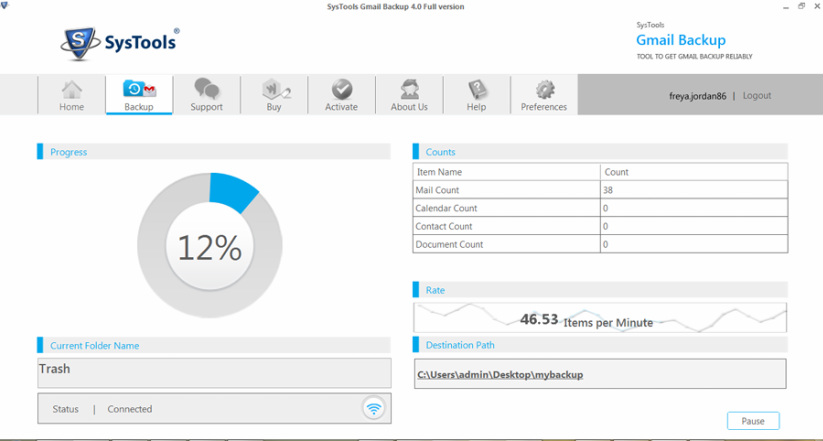Click the Mail Count value 38
823x441 pixels.
(608, 190)
